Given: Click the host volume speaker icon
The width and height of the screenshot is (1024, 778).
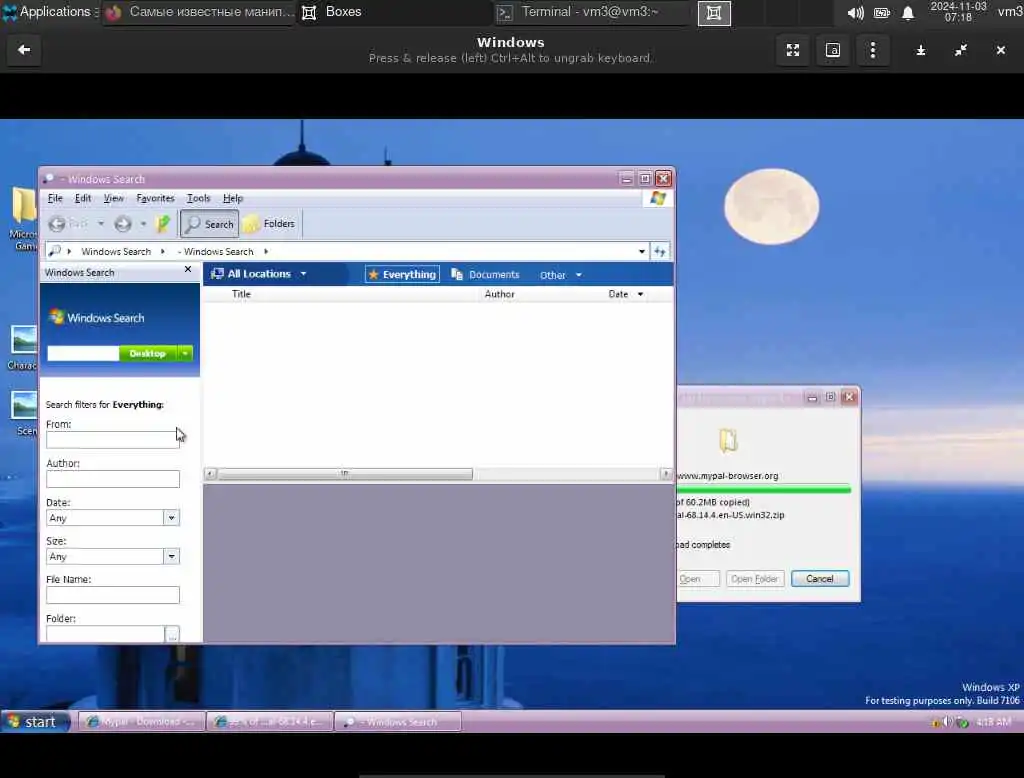Looking at the screenshot, I should click(x=856, y=12).
